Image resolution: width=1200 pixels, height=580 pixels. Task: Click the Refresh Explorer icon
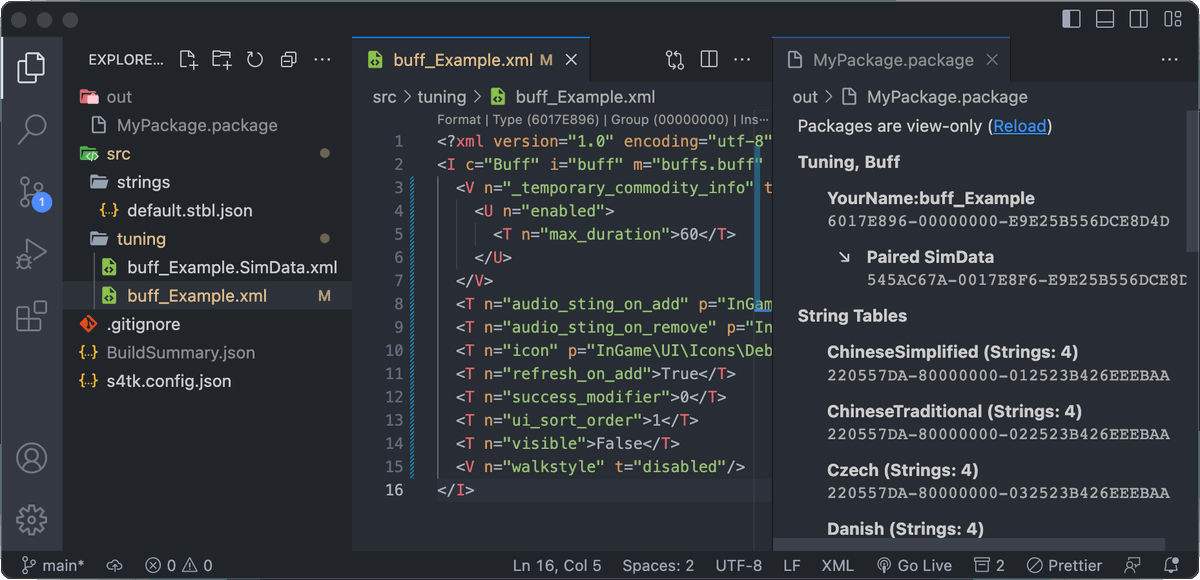[x=254, y=59]
